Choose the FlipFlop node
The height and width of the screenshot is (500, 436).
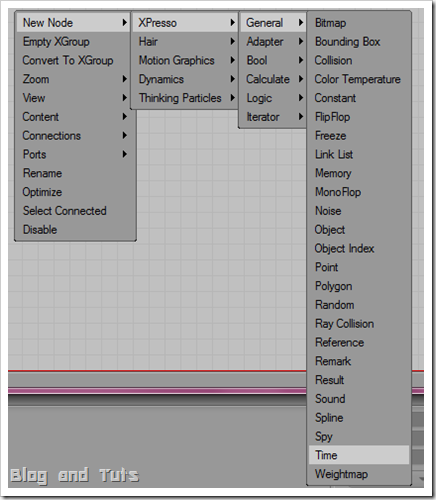359,117
